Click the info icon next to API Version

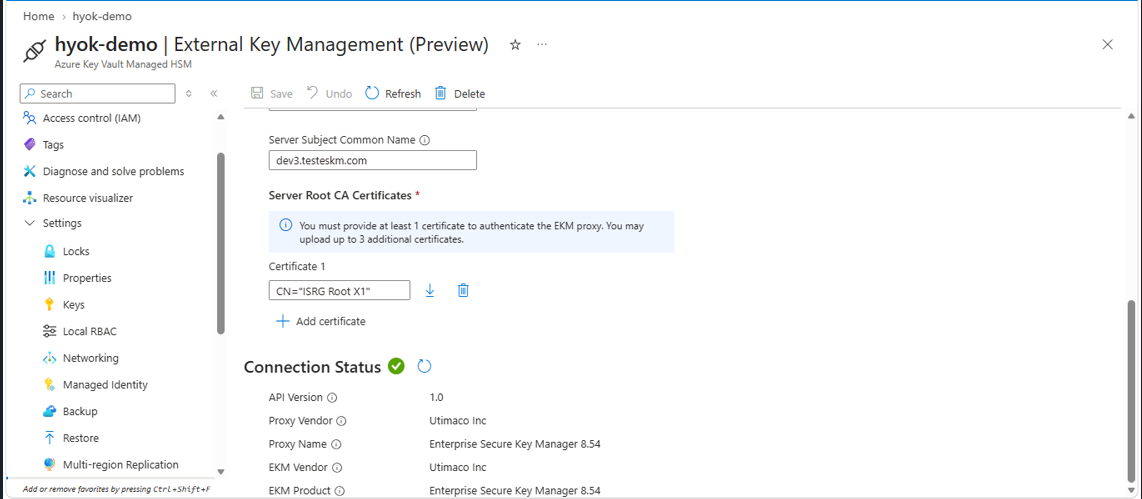tap(332, 398)
